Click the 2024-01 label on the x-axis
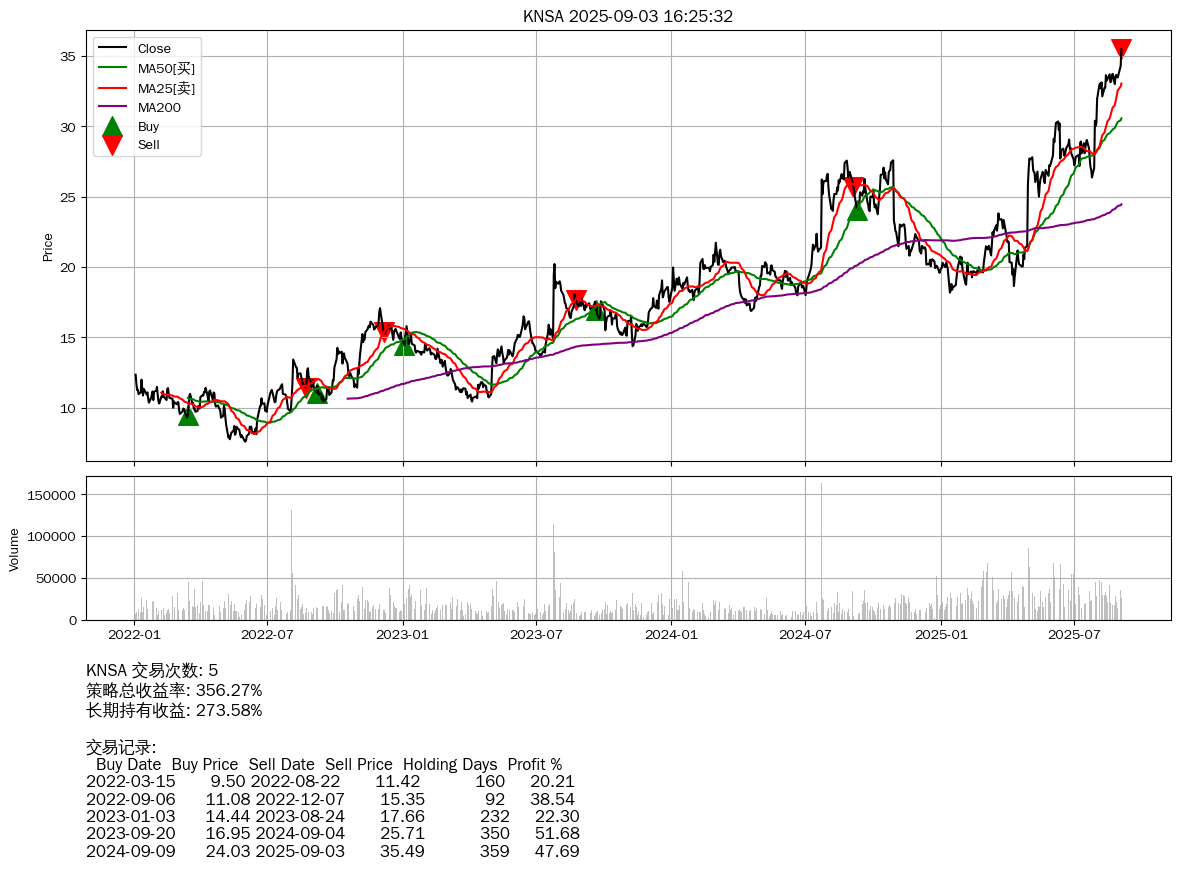 (x=671, y=634)
